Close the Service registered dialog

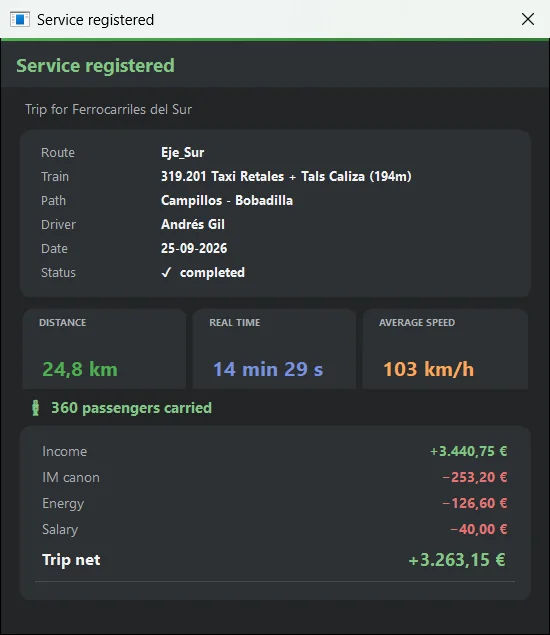528,19
